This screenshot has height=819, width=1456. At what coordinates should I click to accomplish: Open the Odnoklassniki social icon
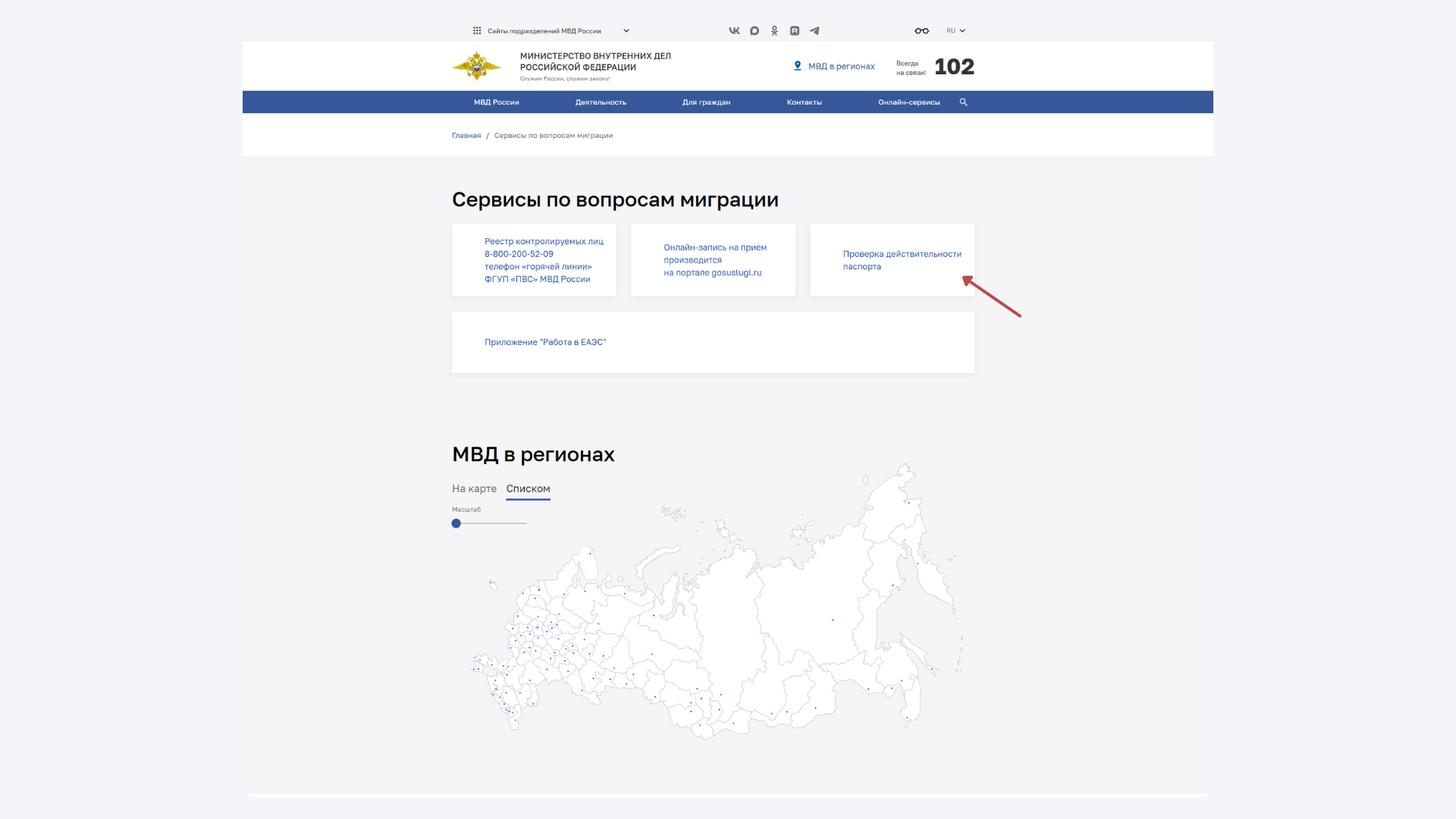(774, 31)
